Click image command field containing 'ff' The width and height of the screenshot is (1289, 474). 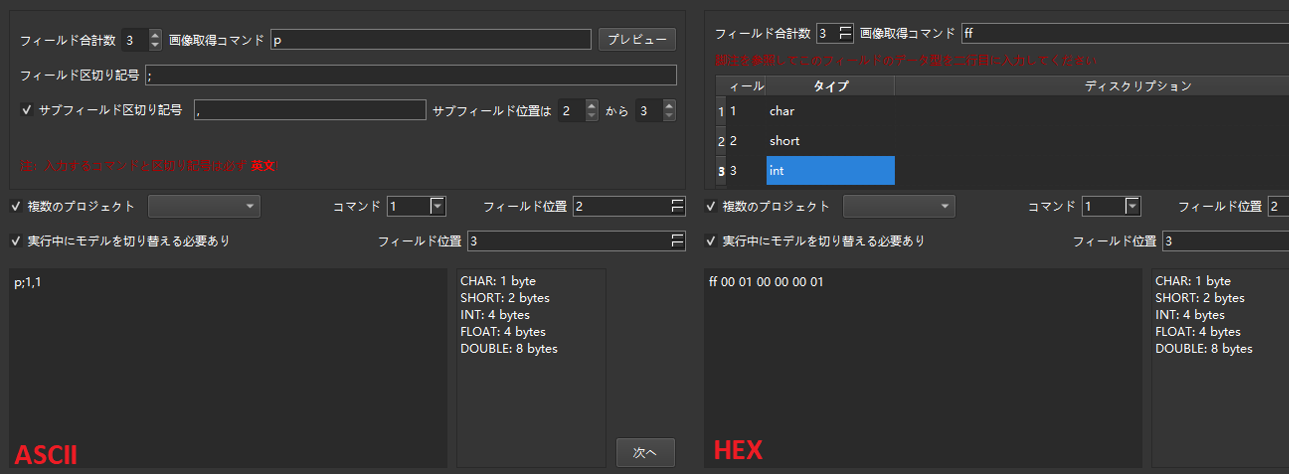pyautogui.click(x=1124, y=33)
